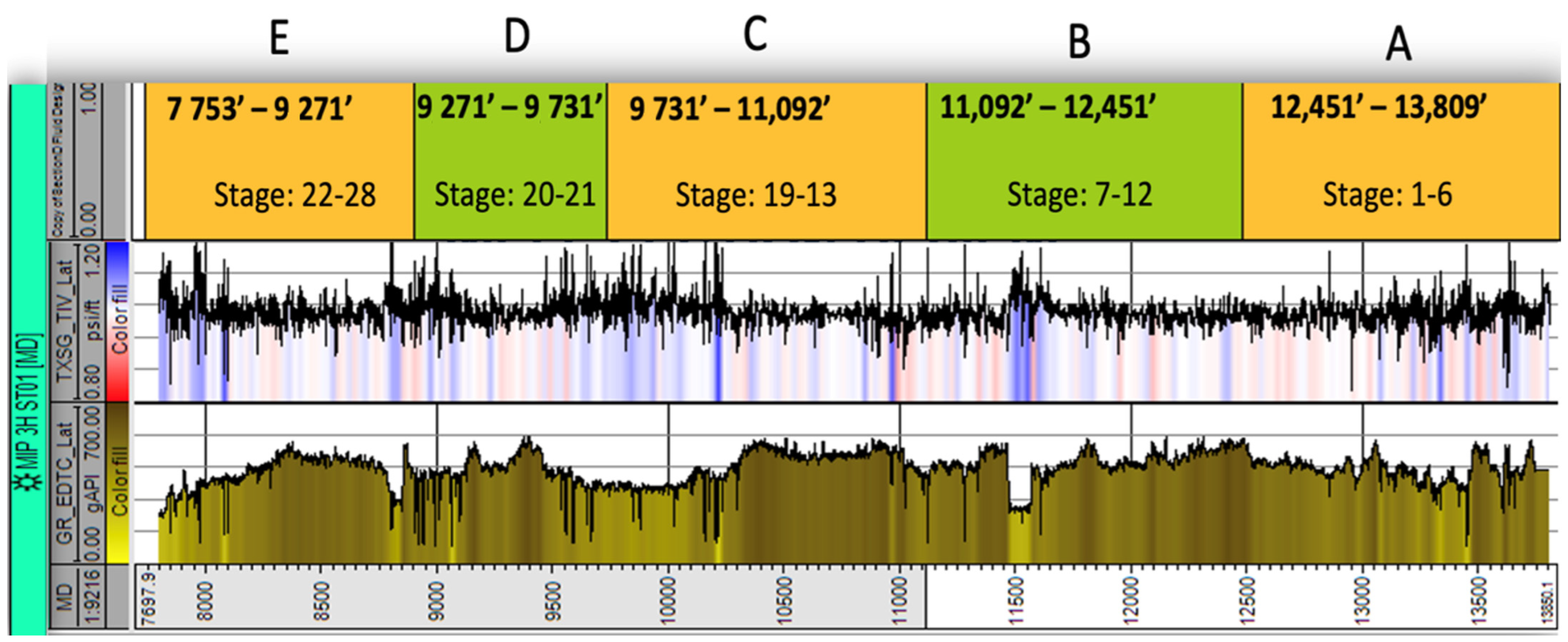Screen dimensions: 1568x642
Task: Click the 10000 depth marker on MD axis
Action: (668, 601)
